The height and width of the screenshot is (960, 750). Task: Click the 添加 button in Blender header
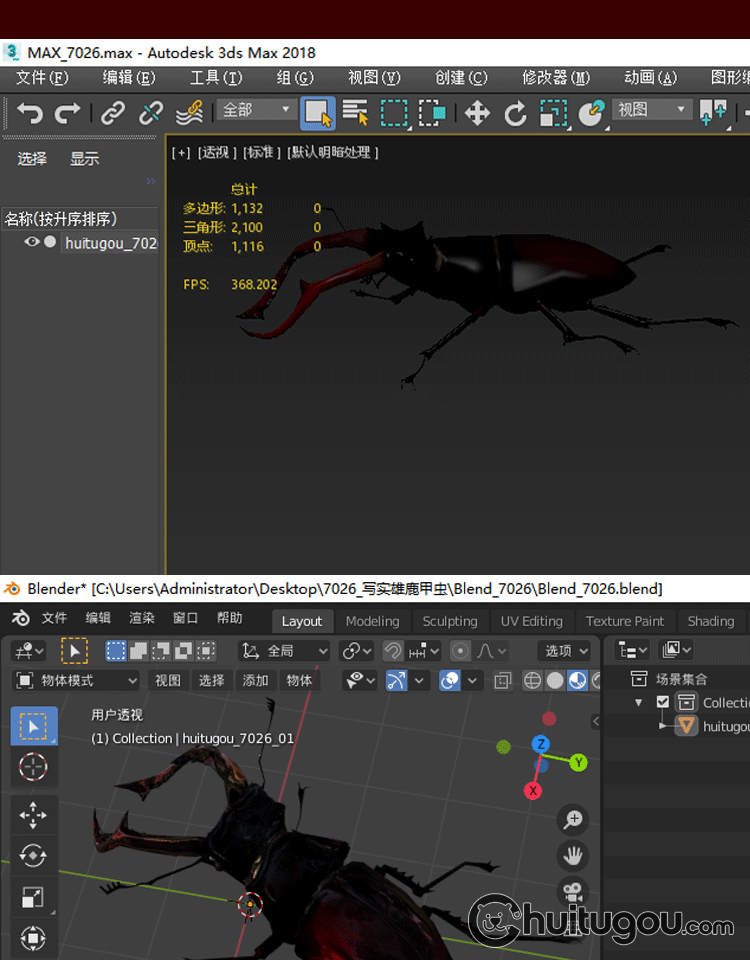click(255, 680)
